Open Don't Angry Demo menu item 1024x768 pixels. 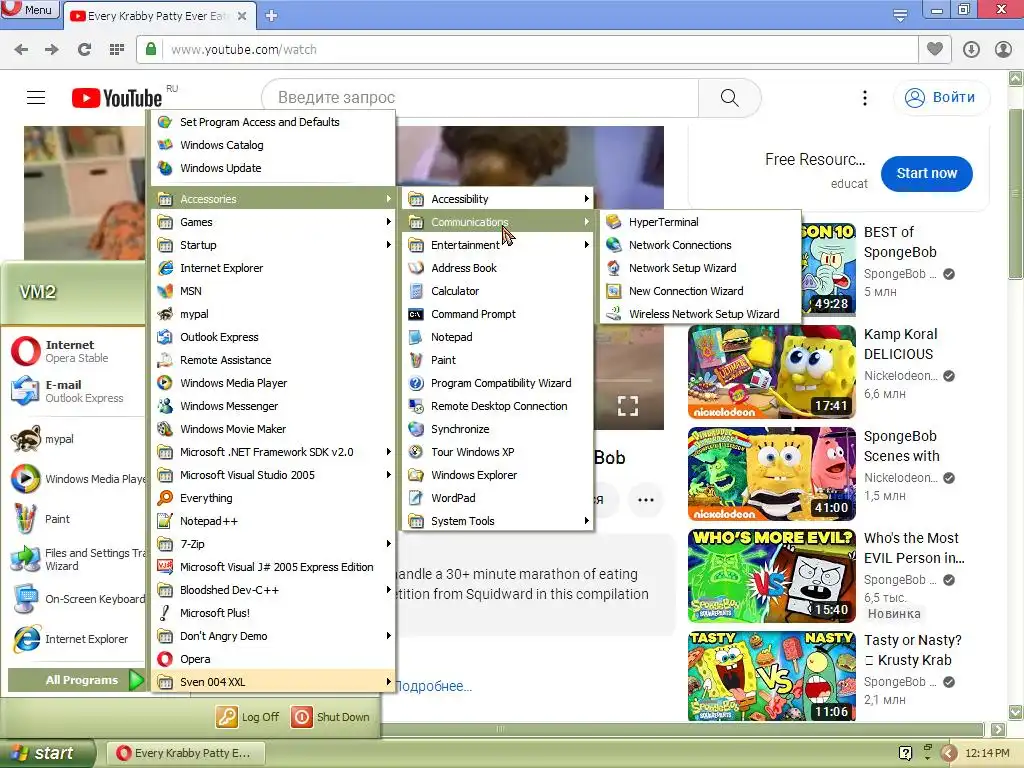click(274, 636)
